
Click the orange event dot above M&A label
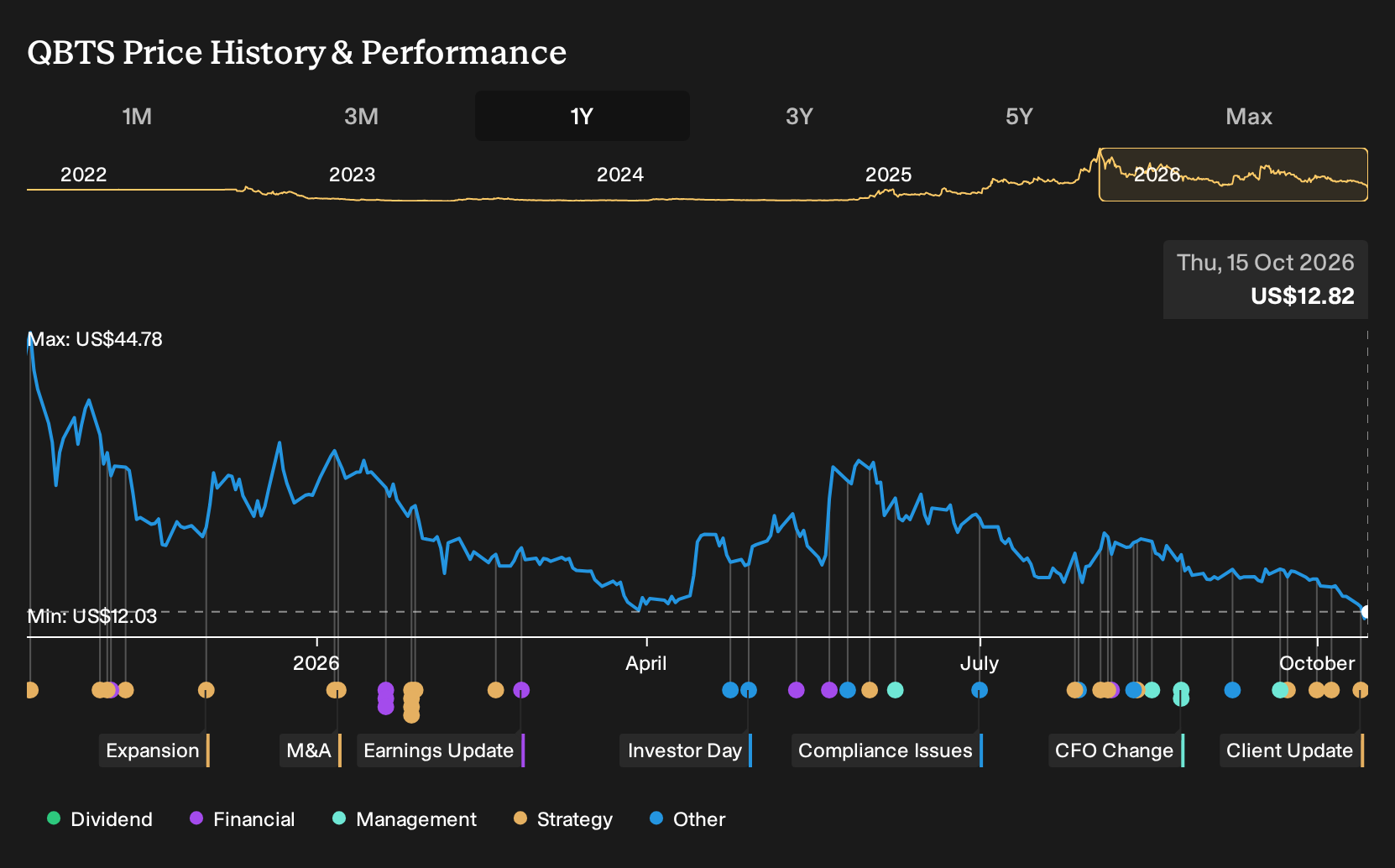click(x=337, y=690)
